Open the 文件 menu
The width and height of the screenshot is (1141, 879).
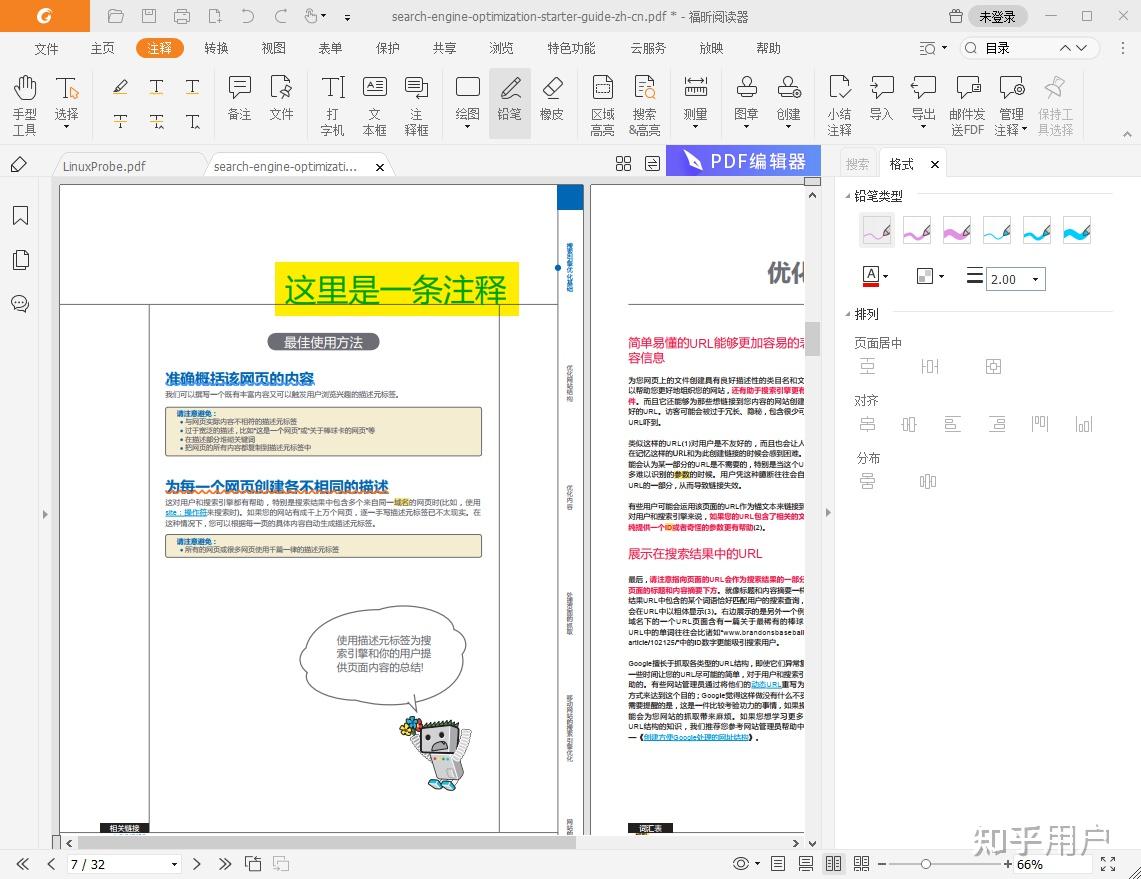pyautogui.click(x=46, y=48)
